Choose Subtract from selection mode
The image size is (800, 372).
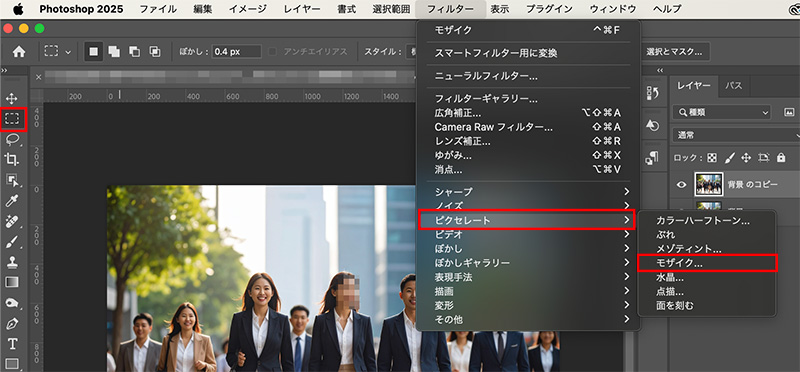pos(134,52)
